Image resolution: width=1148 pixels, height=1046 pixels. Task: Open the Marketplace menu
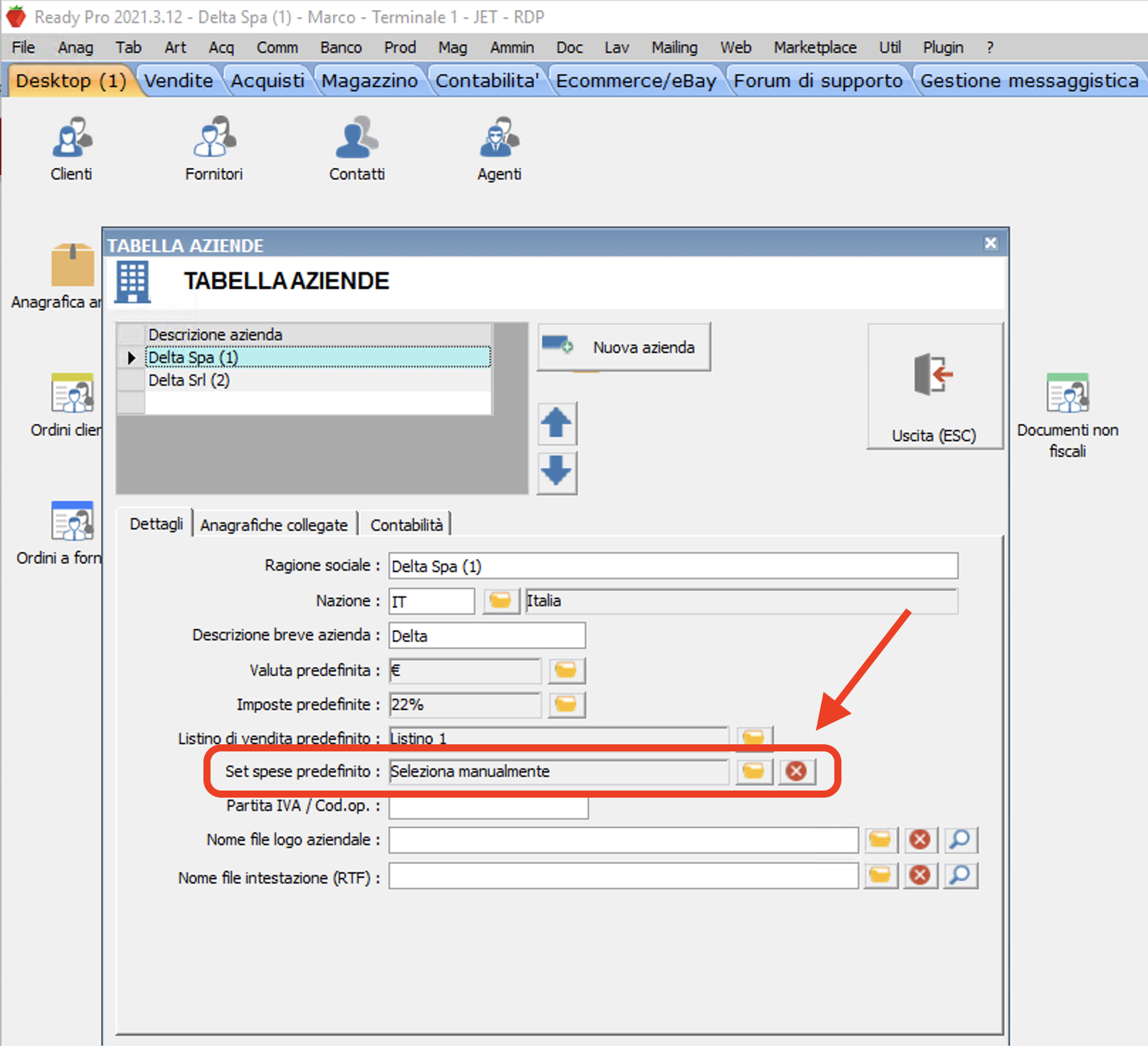point(815,48)
